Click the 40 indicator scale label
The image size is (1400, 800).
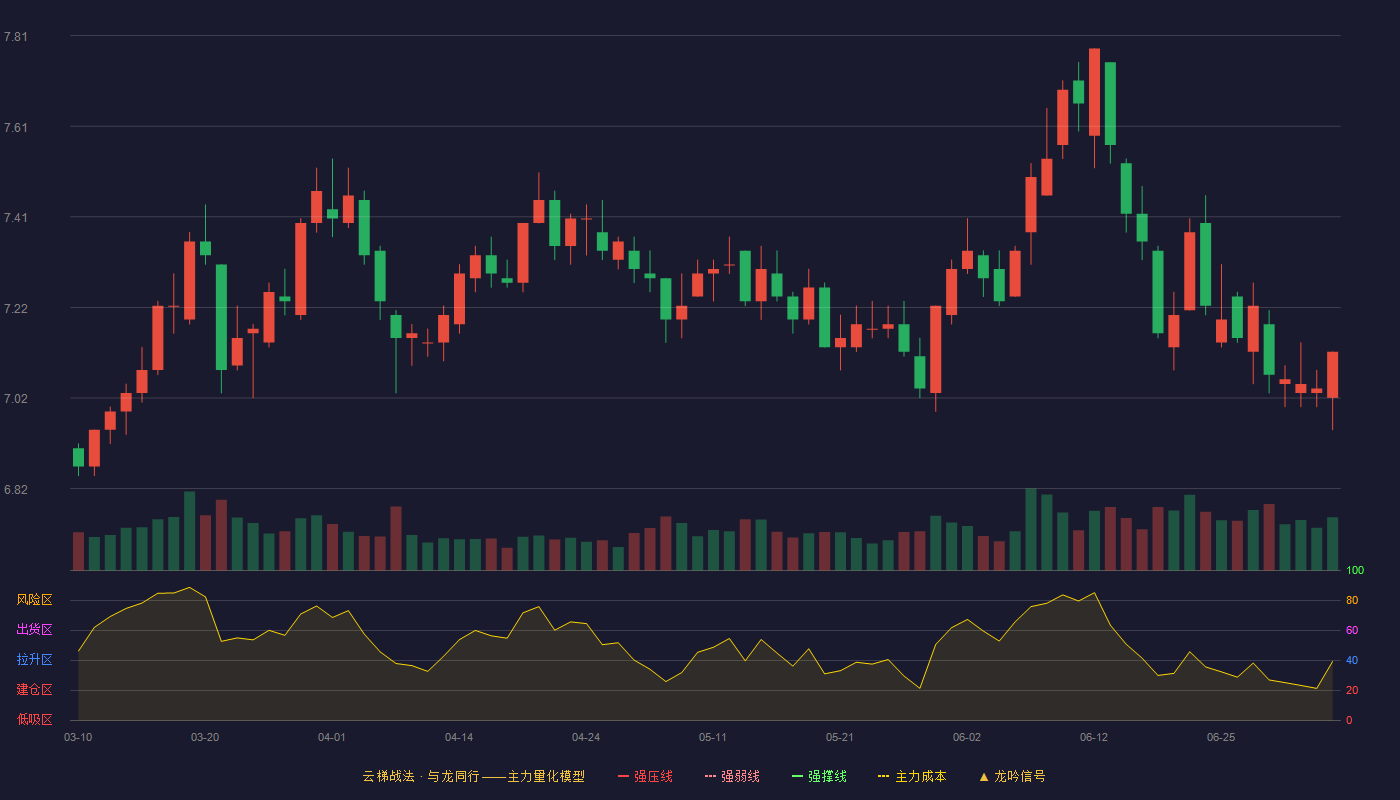tap(1352, 661)
